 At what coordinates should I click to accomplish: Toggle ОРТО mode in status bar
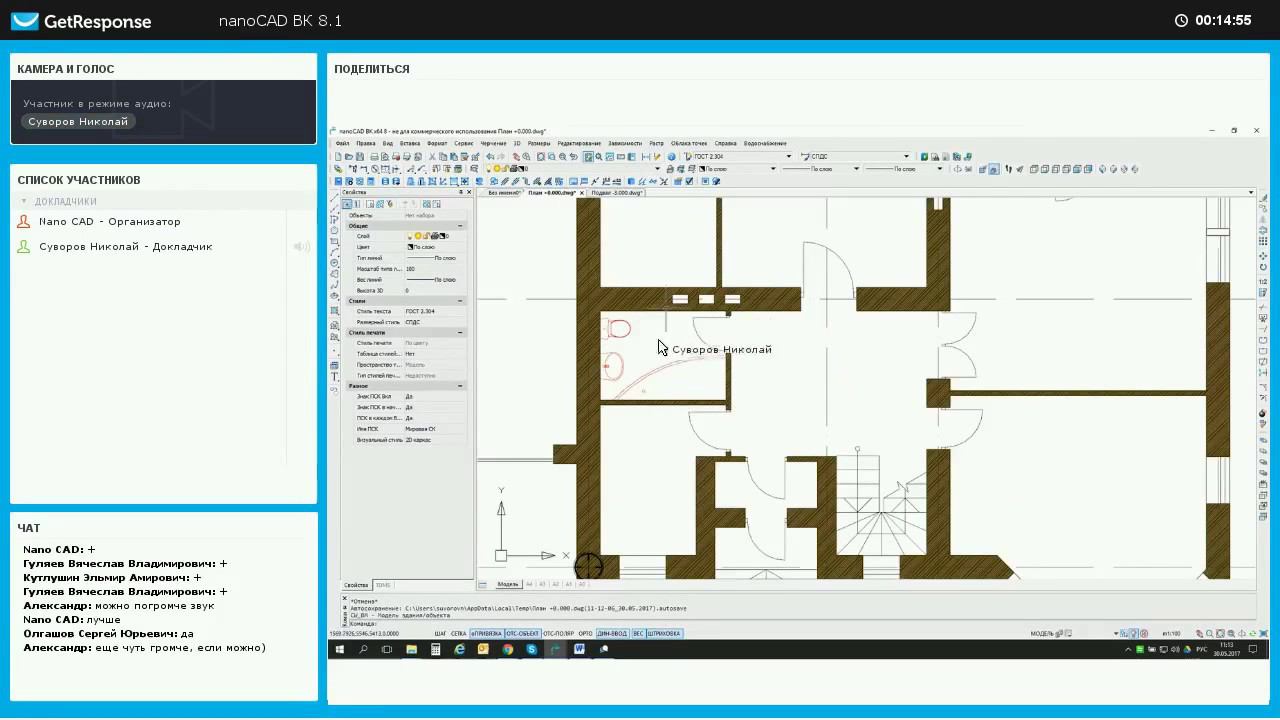point(585,633)
